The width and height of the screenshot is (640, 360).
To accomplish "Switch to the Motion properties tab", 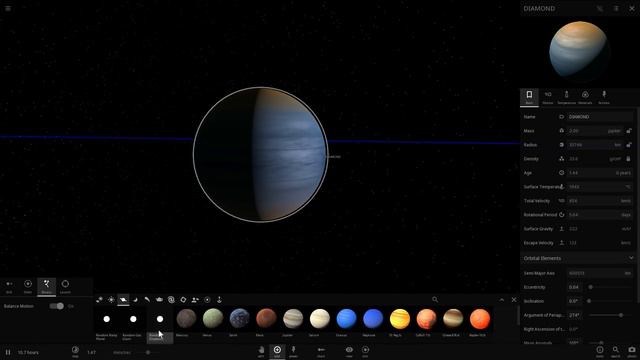I will [548, 97].
